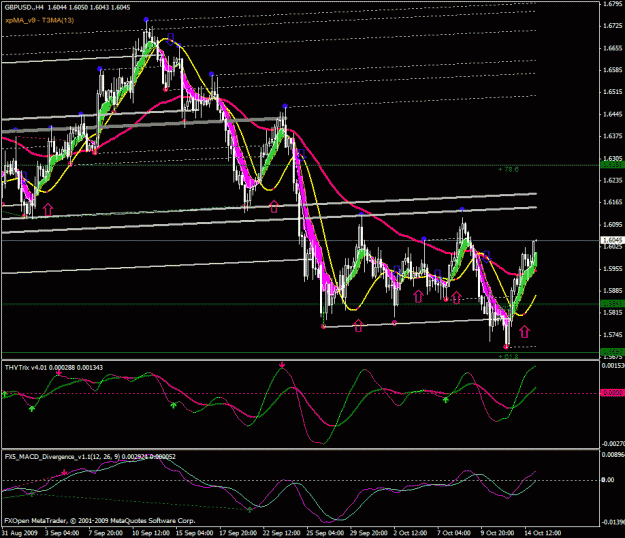Viewport: 625px width, 538px height.
Task: Click the +78.6 Fibonacci level label
Action: click(508, 170)
